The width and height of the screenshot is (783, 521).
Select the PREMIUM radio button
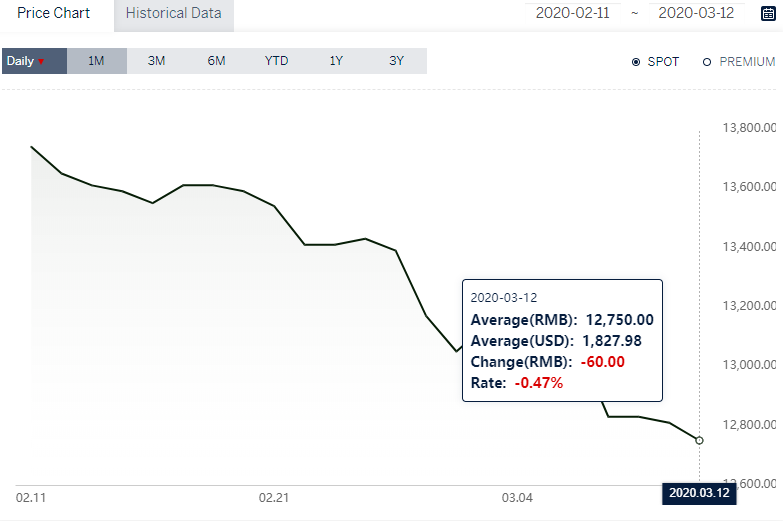(x=707, y=62)
